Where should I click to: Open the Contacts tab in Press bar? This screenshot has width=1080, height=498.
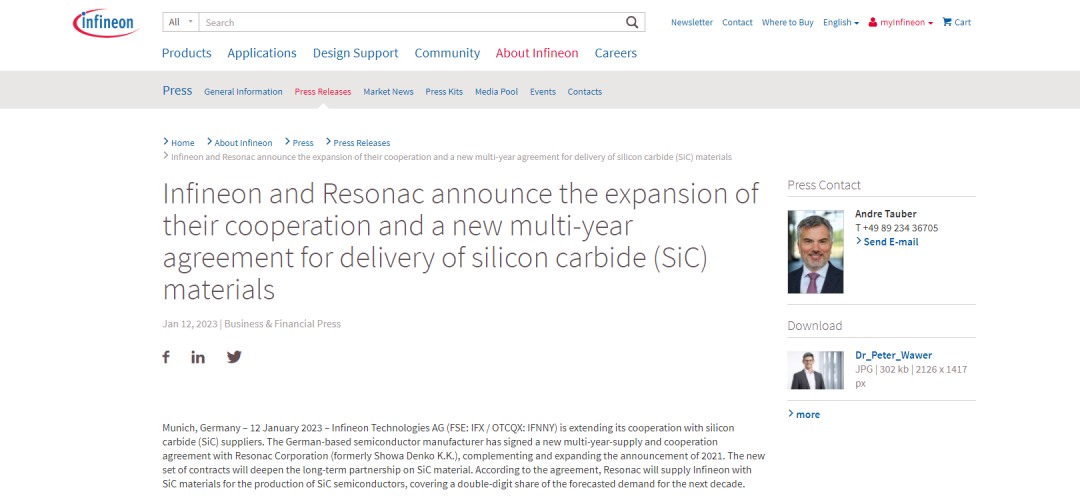coord(585,92)
